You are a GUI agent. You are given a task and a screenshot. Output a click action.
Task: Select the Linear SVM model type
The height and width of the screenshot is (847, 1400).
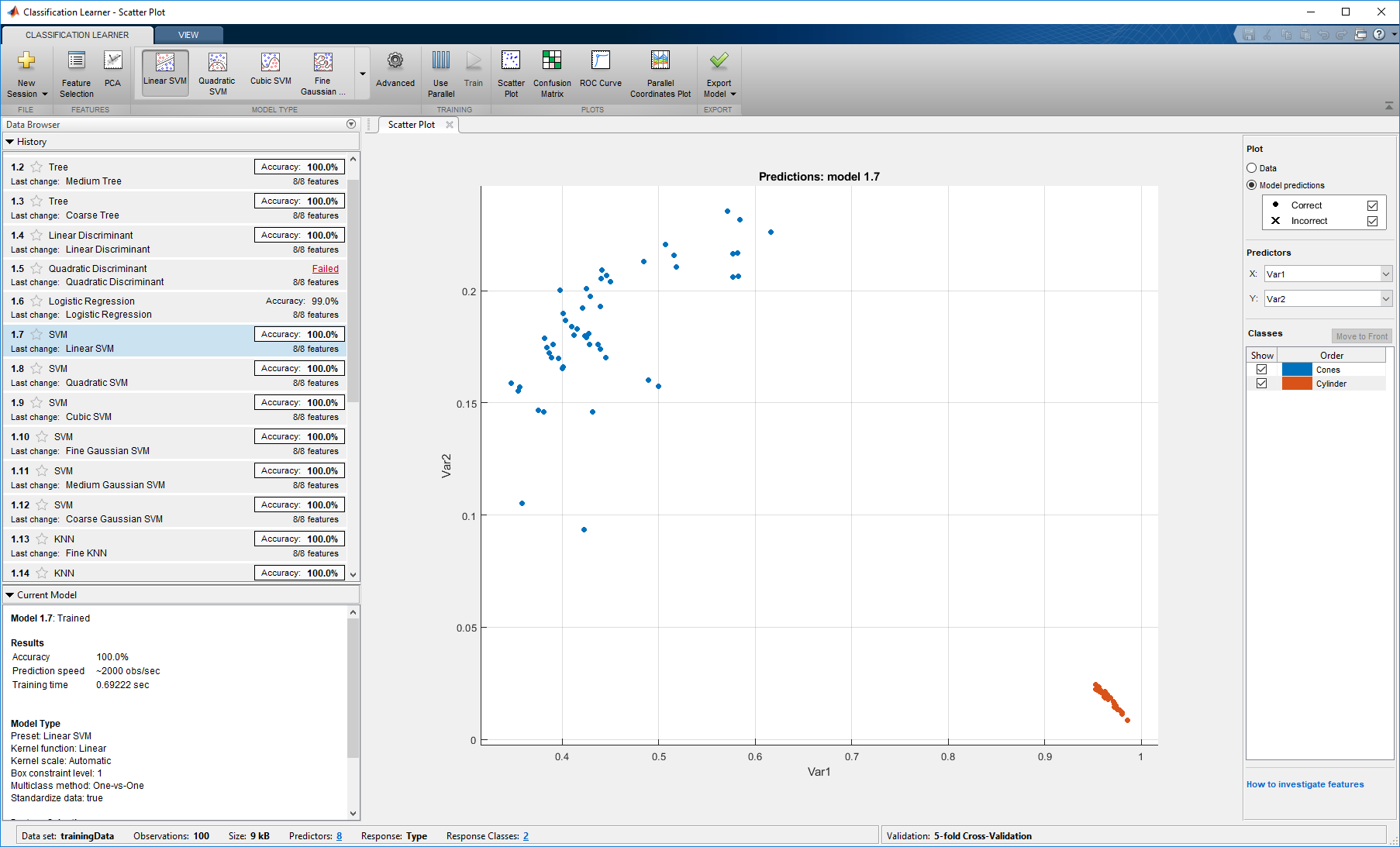pyautogui.click(x=165, y=73)
